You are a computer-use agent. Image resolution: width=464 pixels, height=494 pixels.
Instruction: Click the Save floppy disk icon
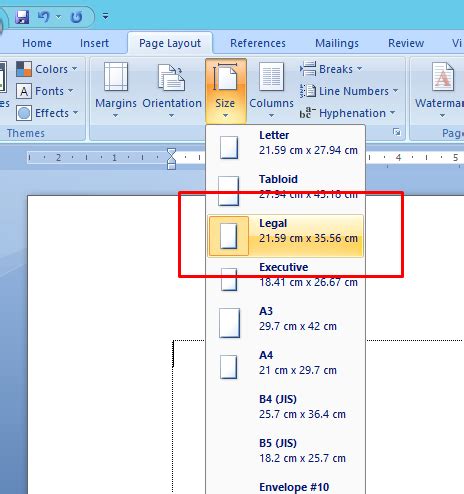tap(22, 16)
